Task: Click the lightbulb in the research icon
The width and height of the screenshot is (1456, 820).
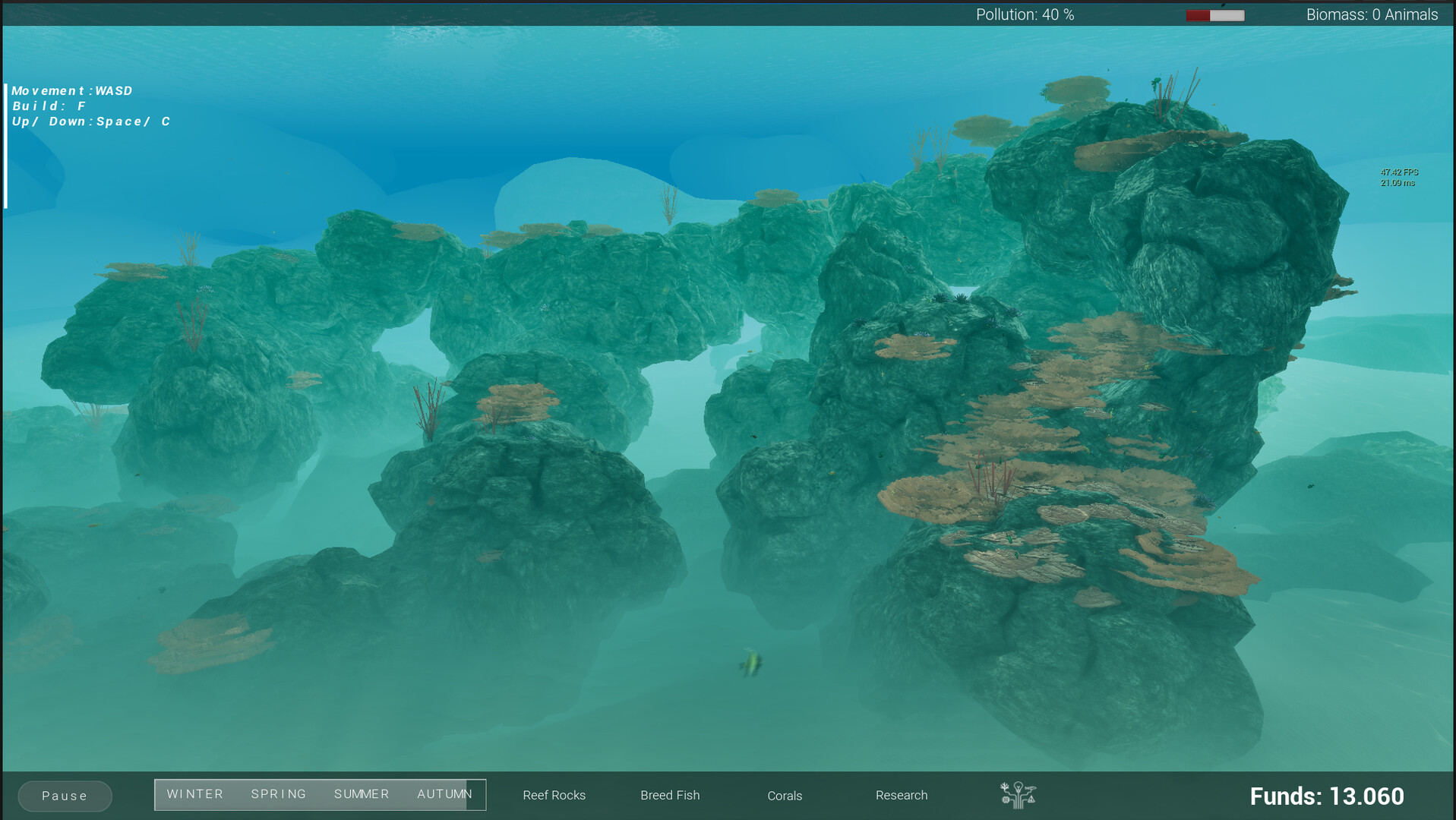Action: tap(1018, 788)
